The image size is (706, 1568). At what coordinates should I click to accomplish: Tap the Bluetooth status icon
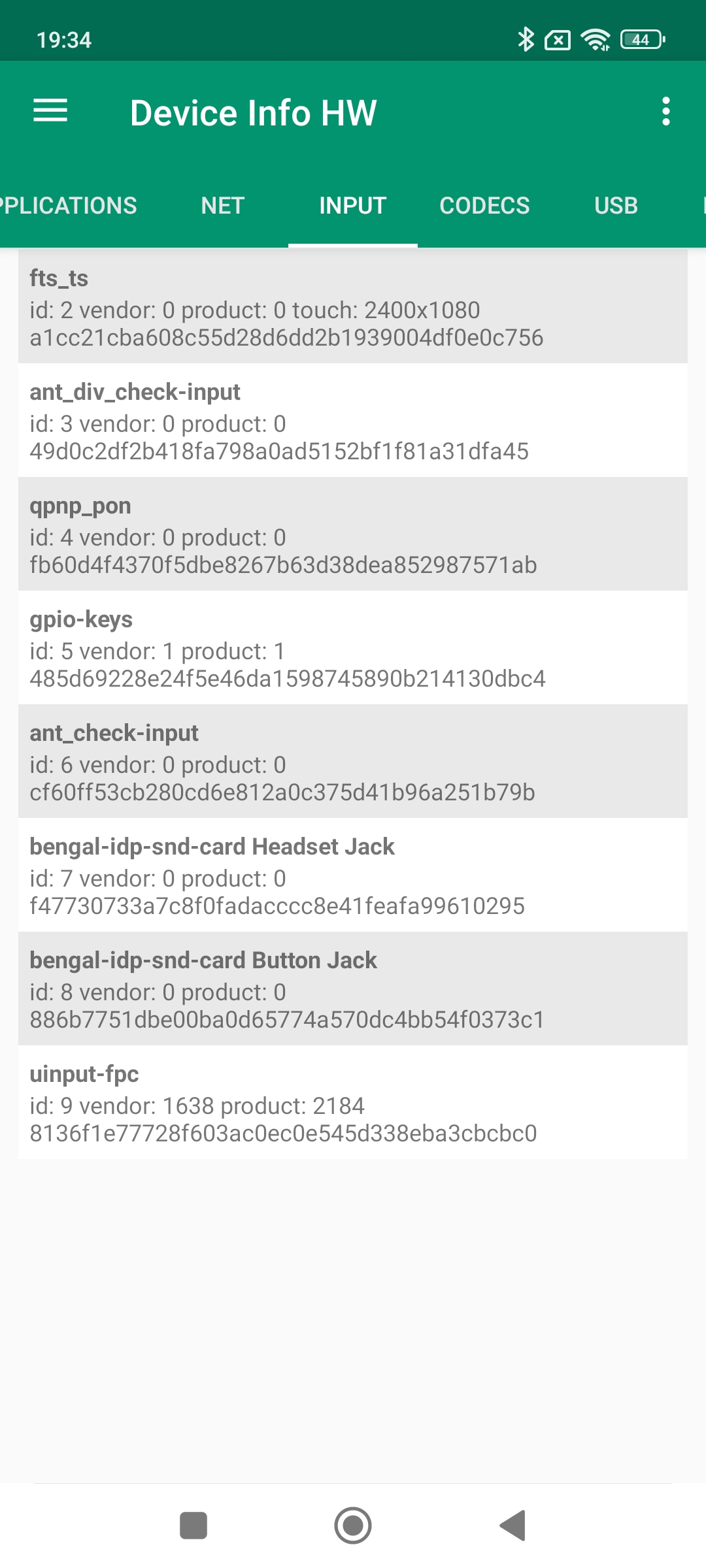click(526, 40)
